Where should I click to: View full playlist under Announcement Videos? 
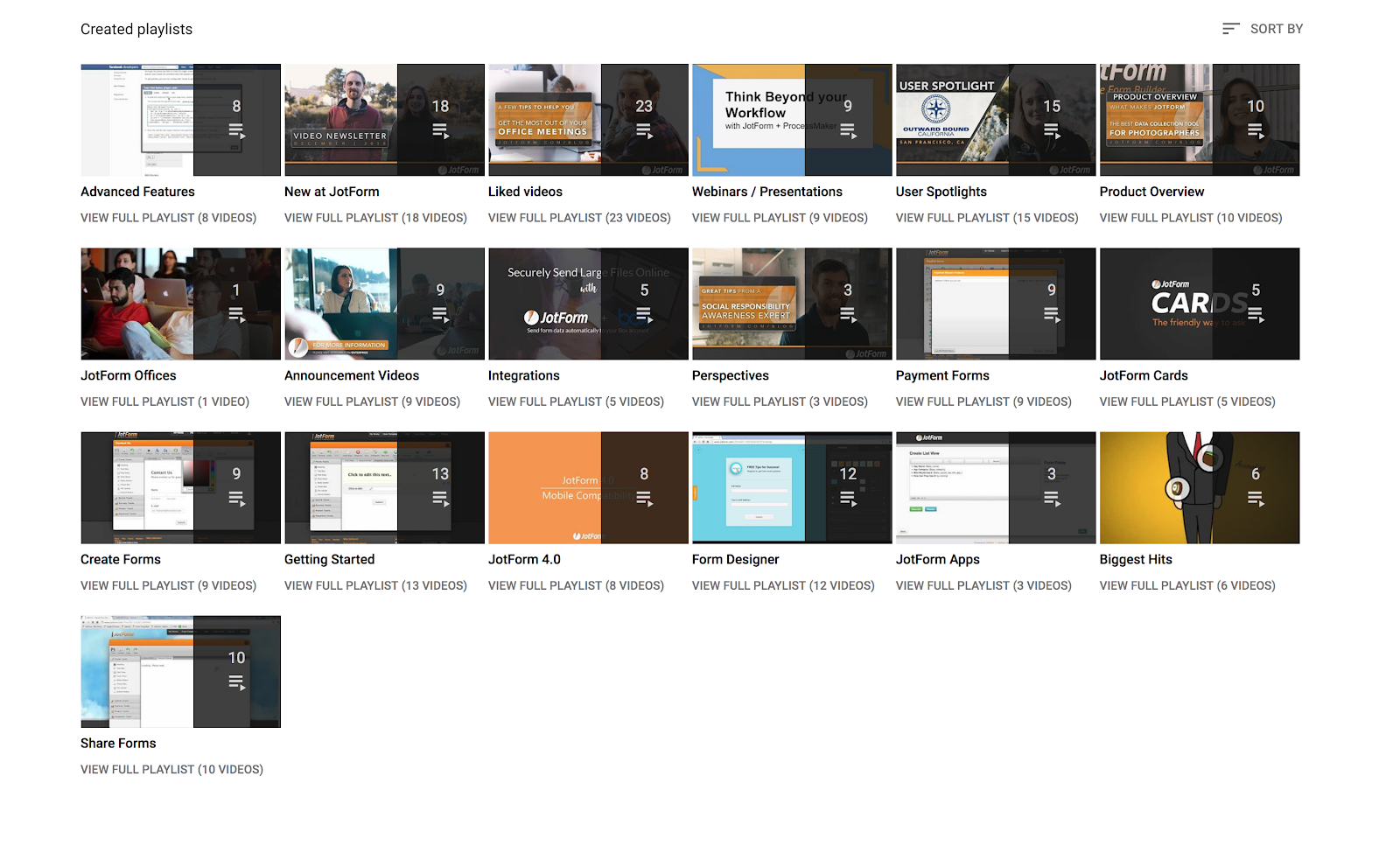(x=372, y=402)
